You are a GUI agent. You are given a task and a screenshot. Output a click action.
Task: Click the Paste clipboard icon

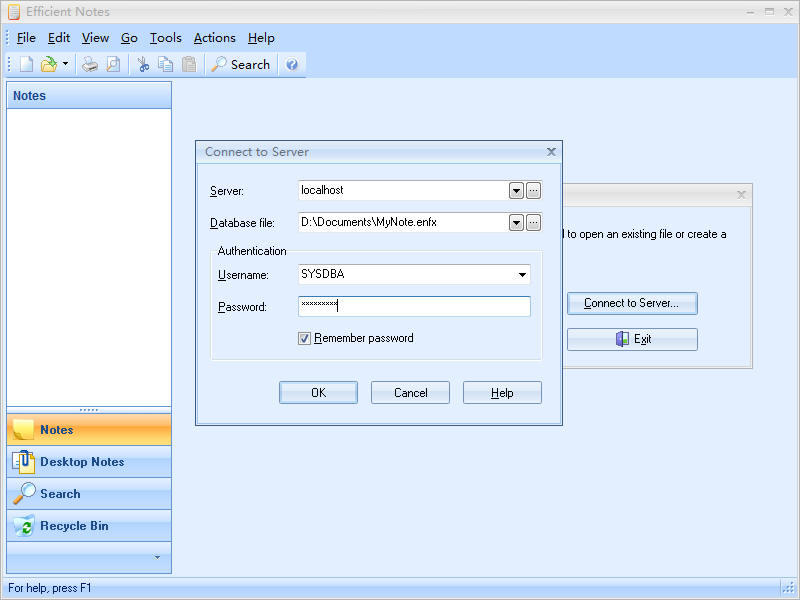pos(189,64)
